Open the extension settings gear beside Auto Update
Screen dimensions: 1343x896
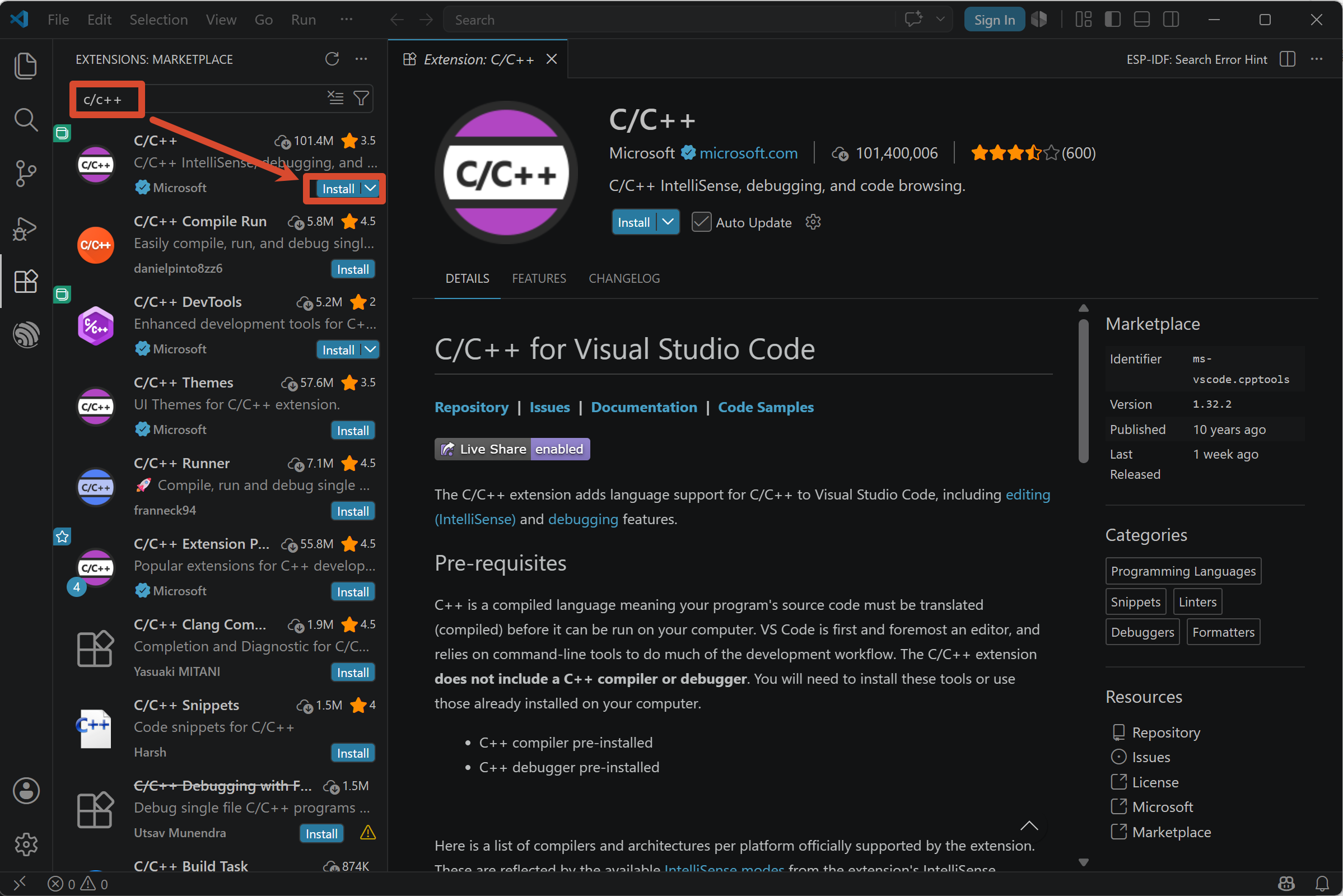(813, 222)
